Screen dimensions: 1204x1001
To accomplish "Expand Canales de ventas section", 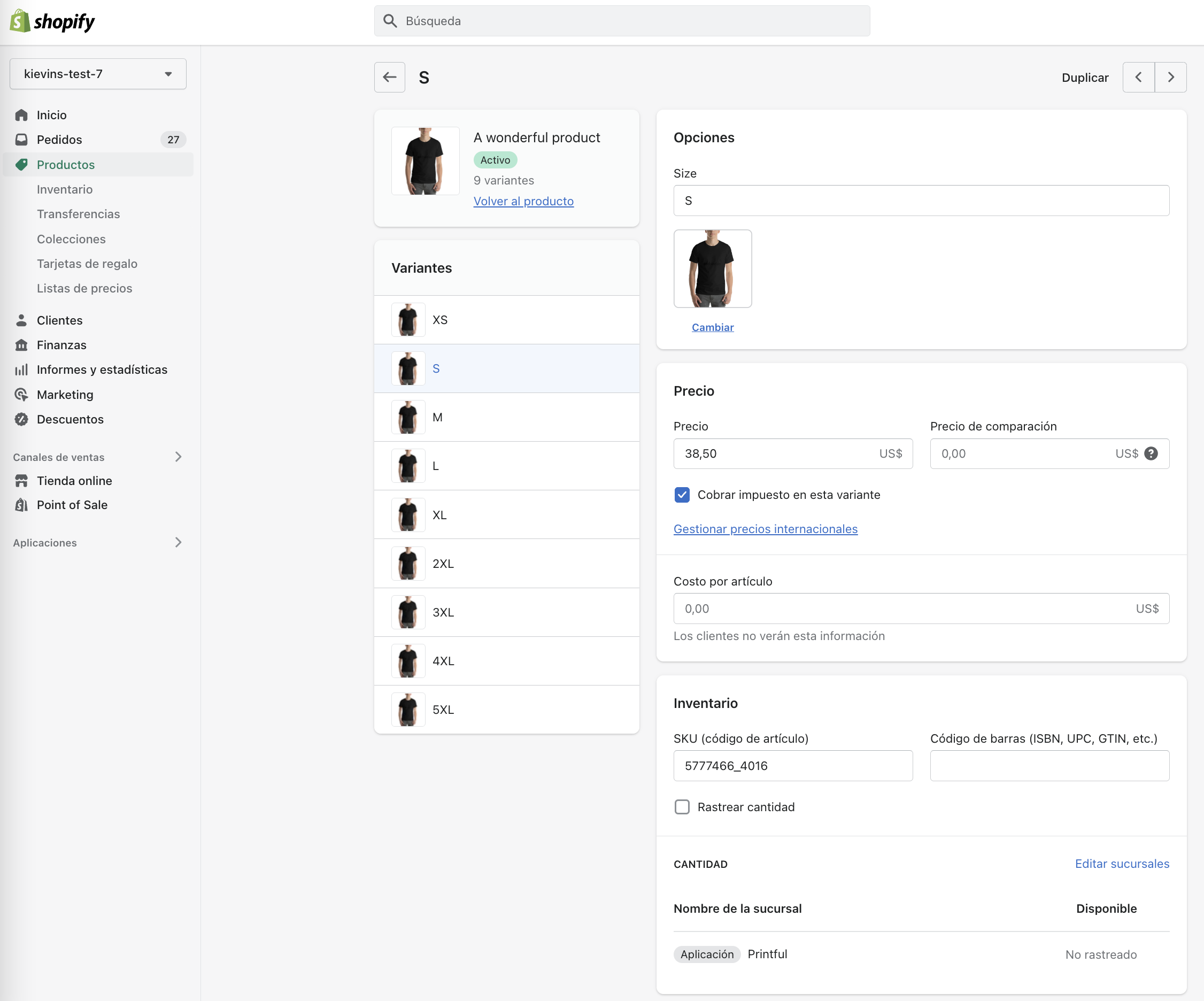I will point(179,457).
